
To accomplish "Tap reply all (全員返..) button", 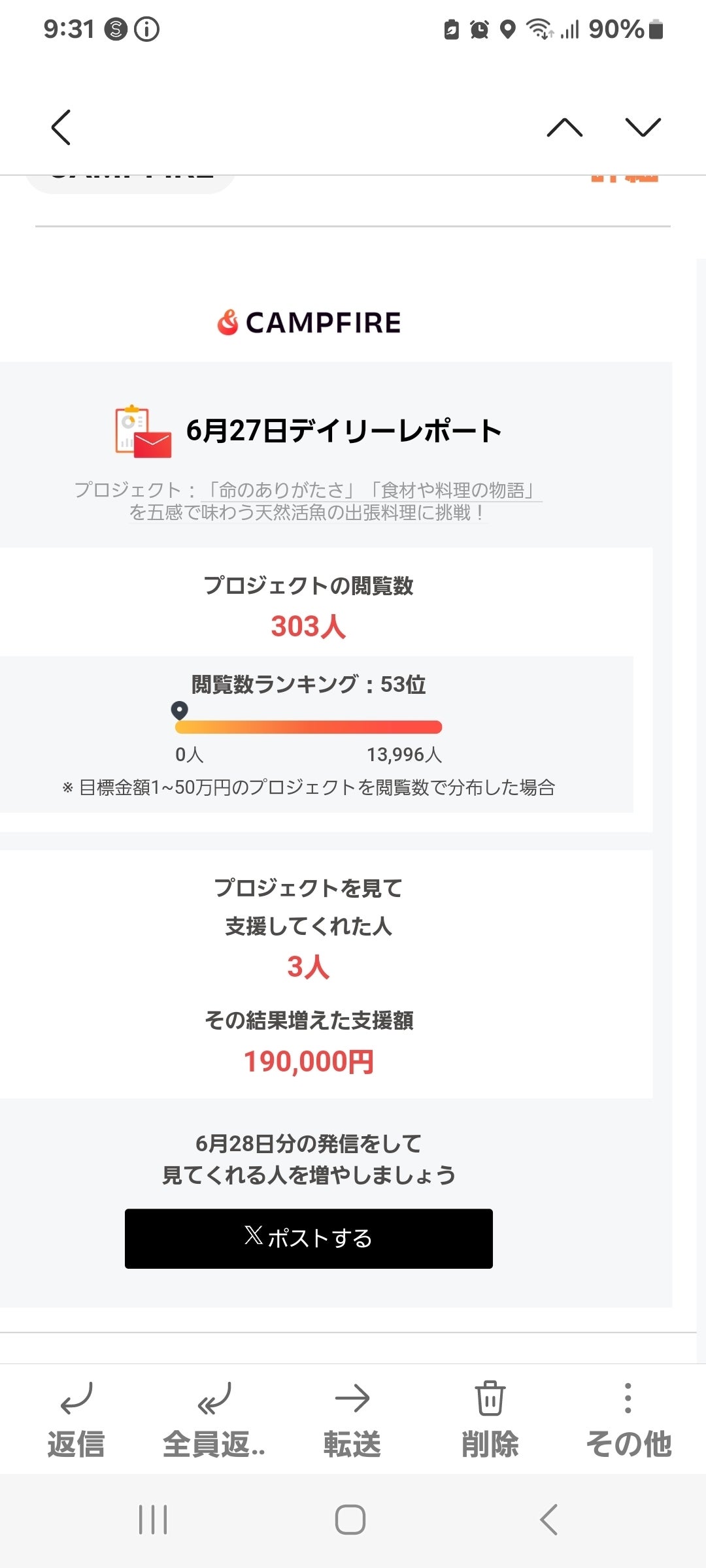I will (214, 1419).
